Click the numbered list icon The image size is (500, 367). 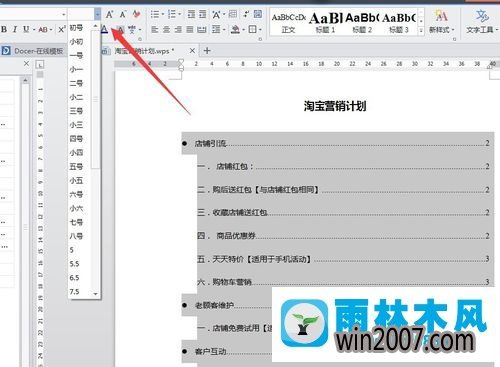click(x=172, y=14)
